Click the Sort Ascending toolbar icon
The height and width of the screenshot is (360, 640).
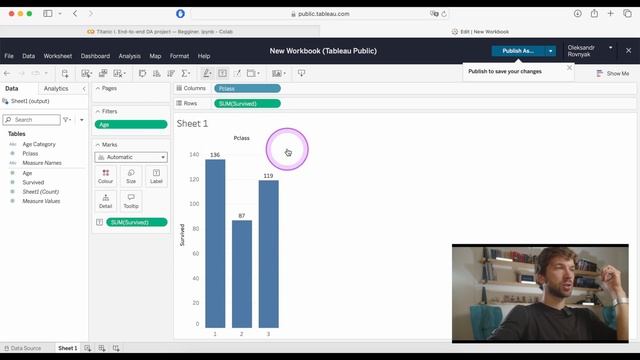pos(156,73)
